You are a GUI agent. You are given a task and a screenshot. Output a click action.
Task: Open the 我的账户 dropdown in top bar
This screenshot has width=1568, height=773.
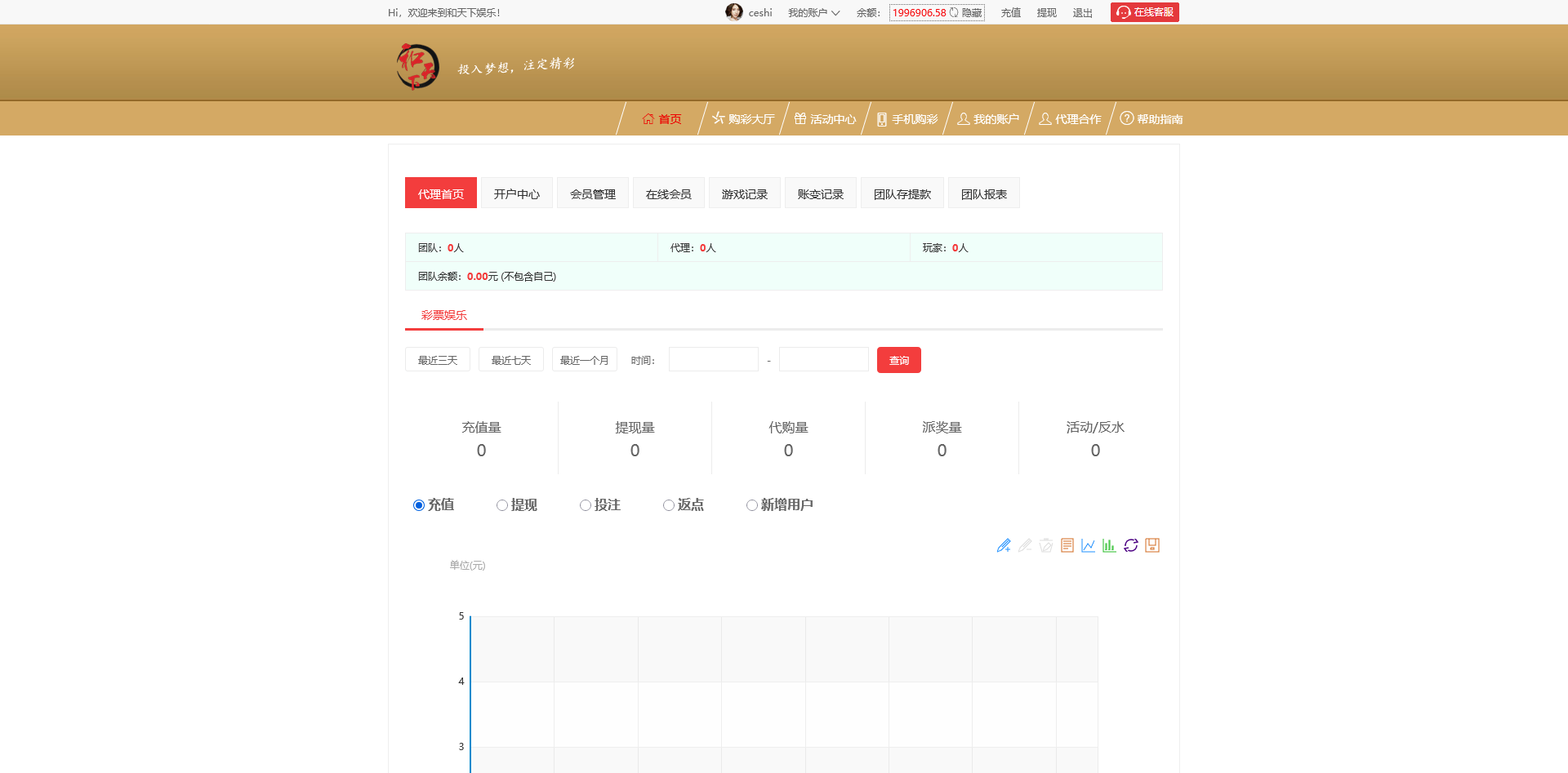[x=813, y=12]
